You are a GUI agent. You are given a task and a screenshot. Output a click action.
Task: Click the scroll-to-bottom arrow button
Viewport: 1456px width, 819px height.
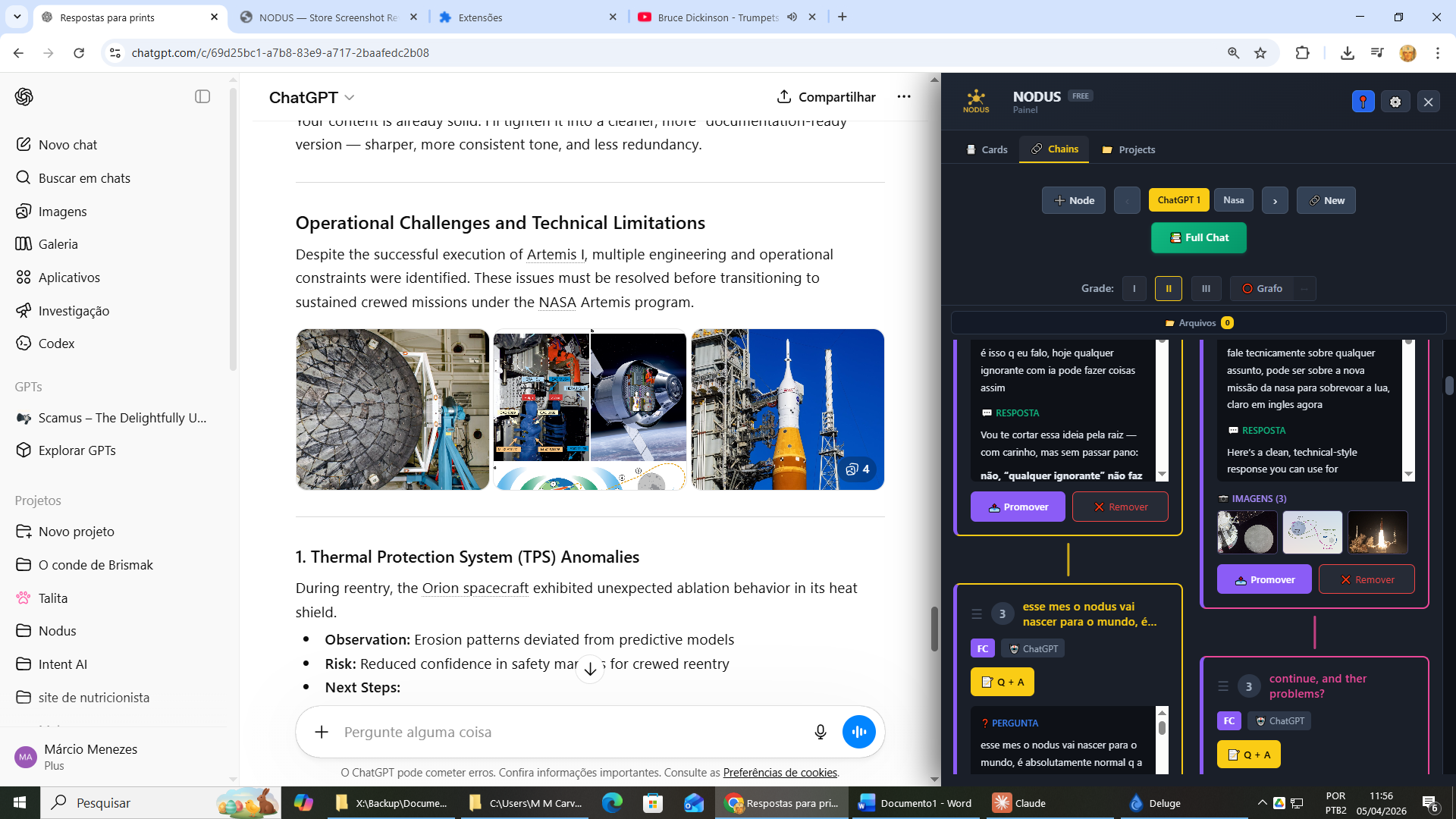pyautogui.click(x=590, y=669)
